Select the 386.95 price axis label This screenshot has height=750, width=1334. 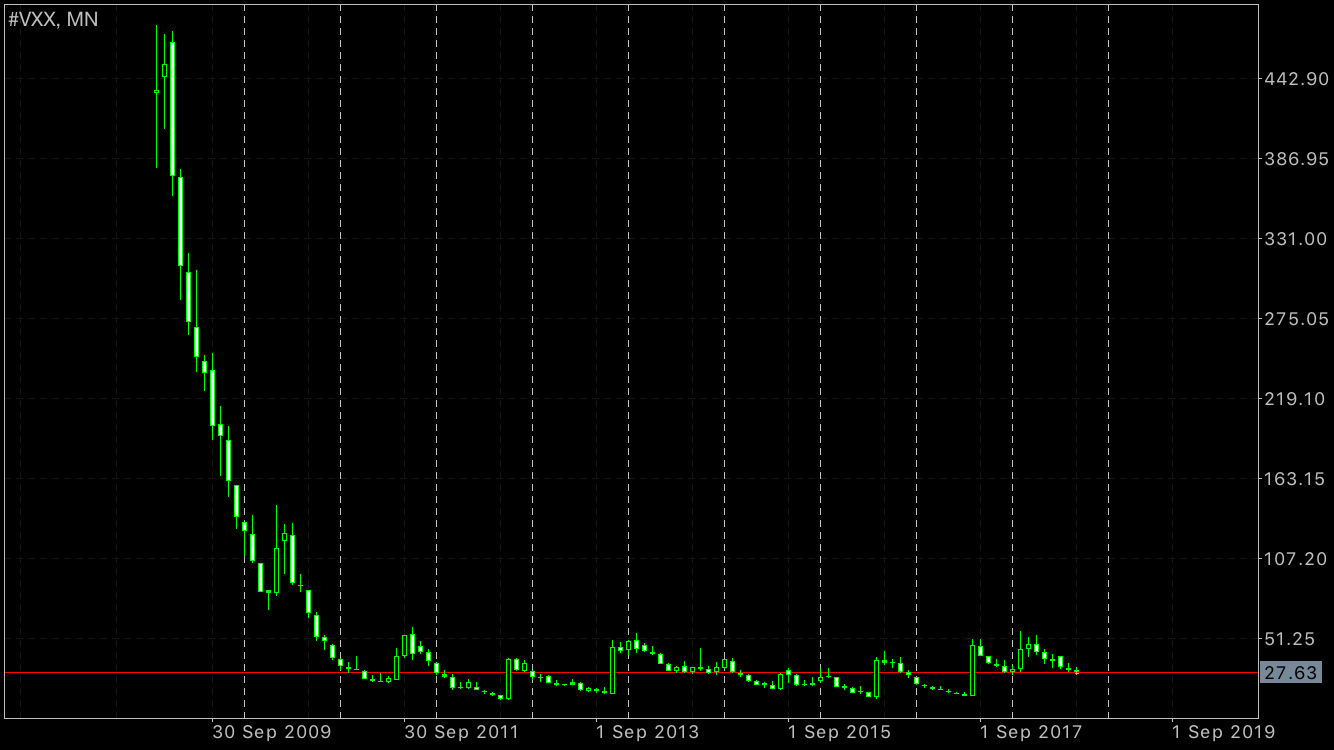click(1297, 159)
